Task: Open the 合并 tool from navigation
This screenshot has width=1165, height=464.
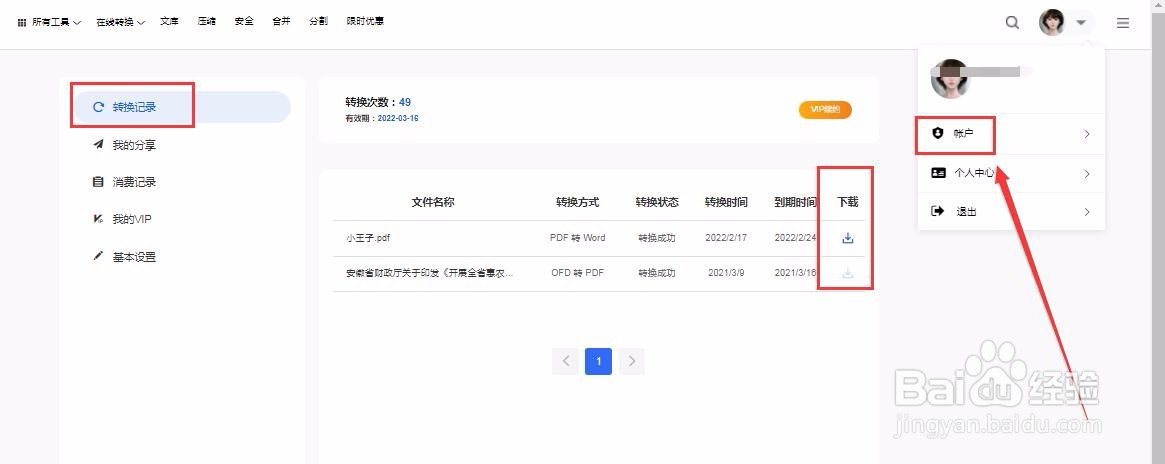Action: pos(281,22)
